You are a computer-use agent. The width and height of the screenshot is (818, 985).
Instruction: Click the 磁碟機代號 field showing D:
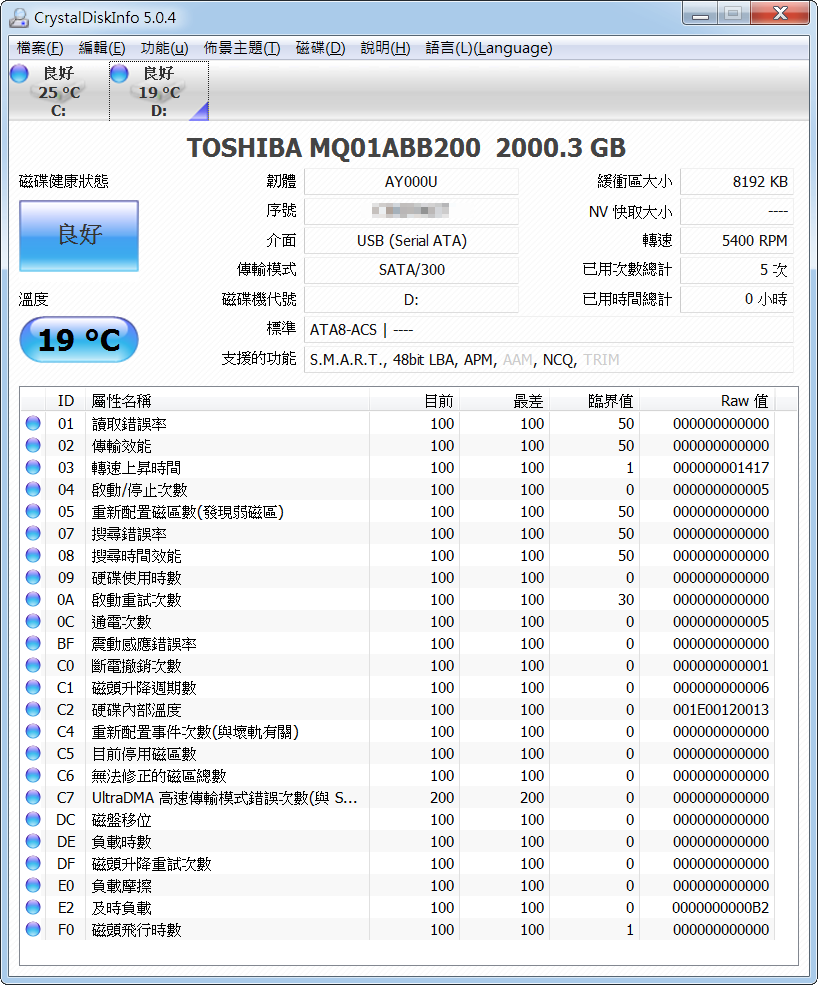(x=412, y=300)
